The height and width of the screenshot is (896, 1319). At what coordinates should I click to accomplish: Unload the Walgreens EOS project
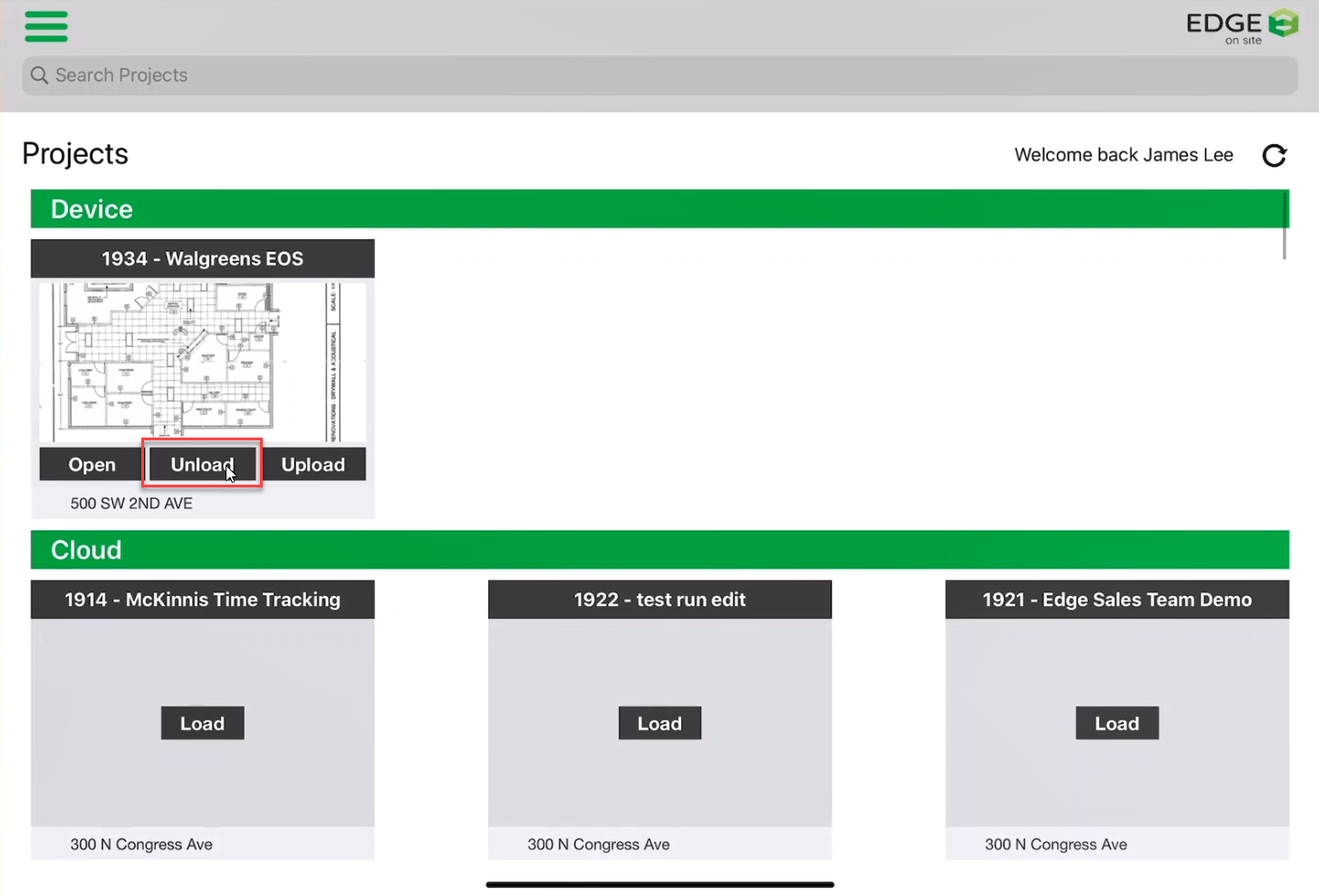point(202,465)
